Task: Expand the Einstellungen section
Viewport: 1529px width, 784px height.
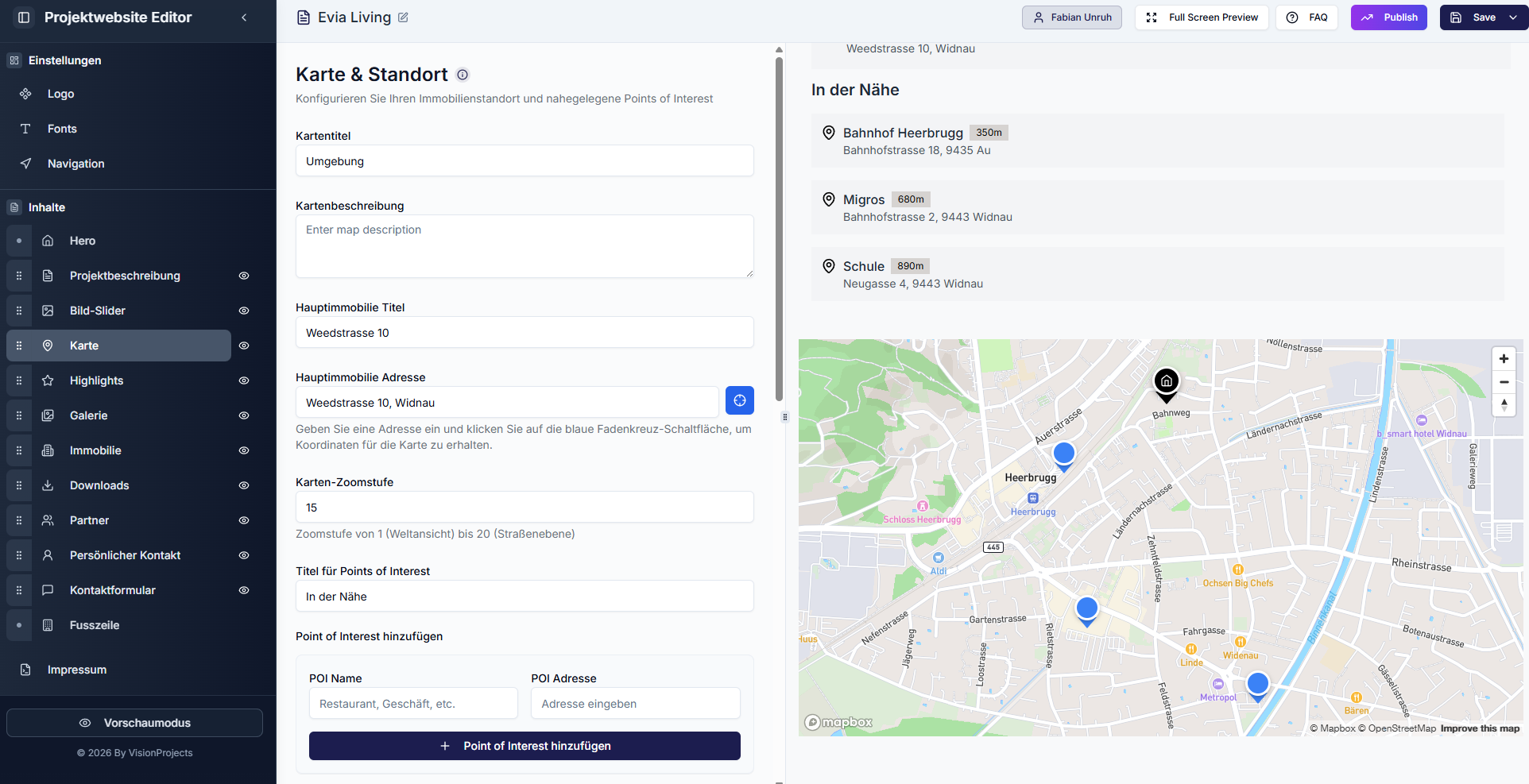Action: coord(64,60)
